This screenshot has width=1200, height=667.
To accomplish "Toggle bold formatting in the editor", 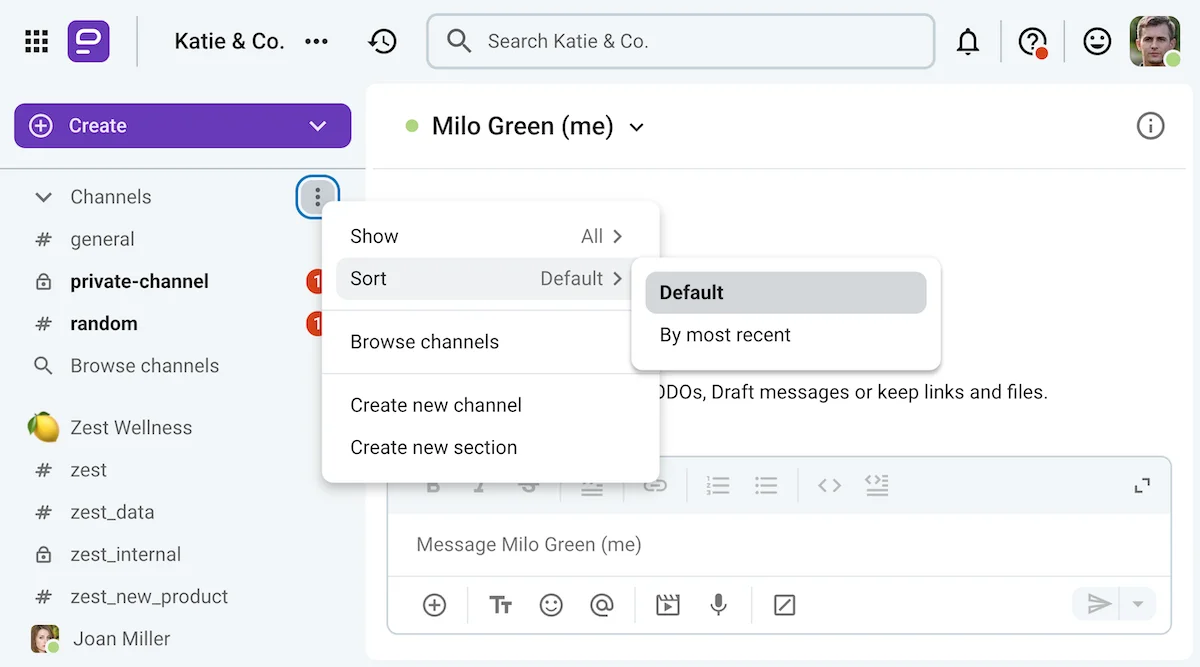I will tap(433, 485).
